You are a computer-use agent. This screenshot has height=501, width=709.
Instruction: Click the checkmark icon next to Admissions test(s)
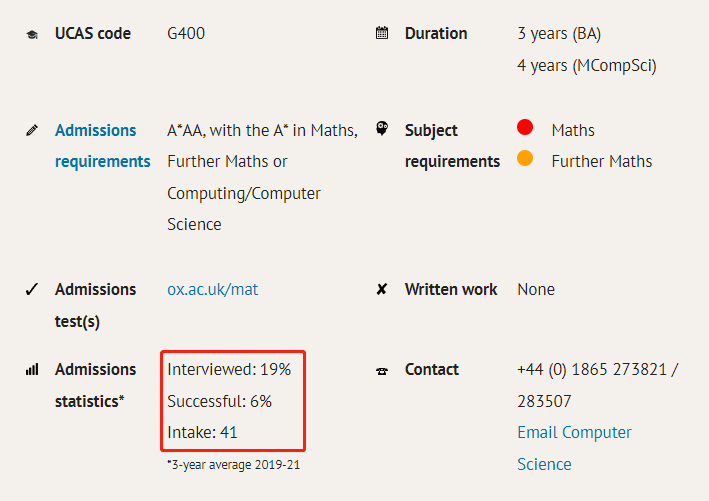point(32,289)
